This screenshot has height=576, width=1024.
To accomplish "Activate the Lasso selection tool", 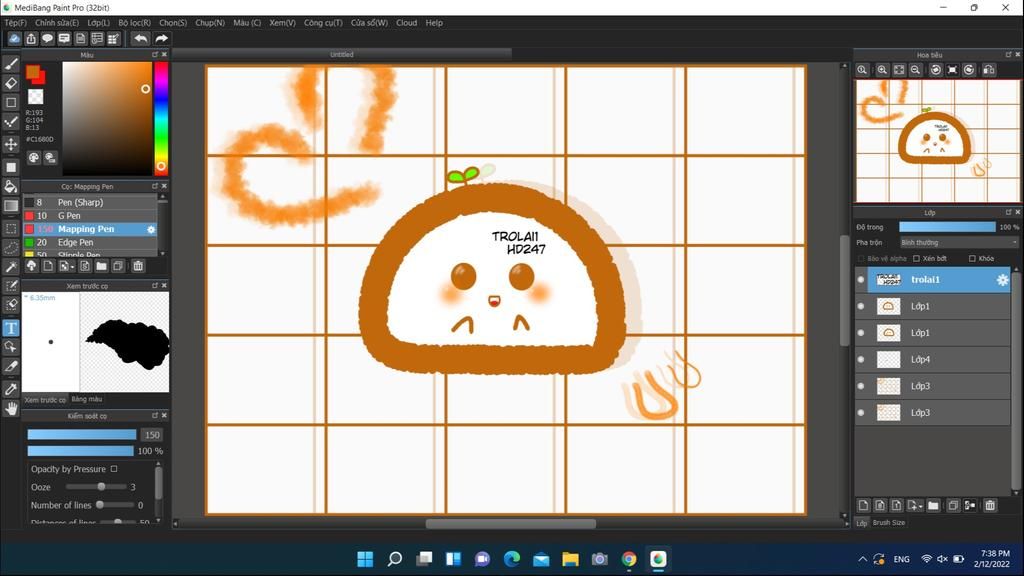I will [11, 248].
